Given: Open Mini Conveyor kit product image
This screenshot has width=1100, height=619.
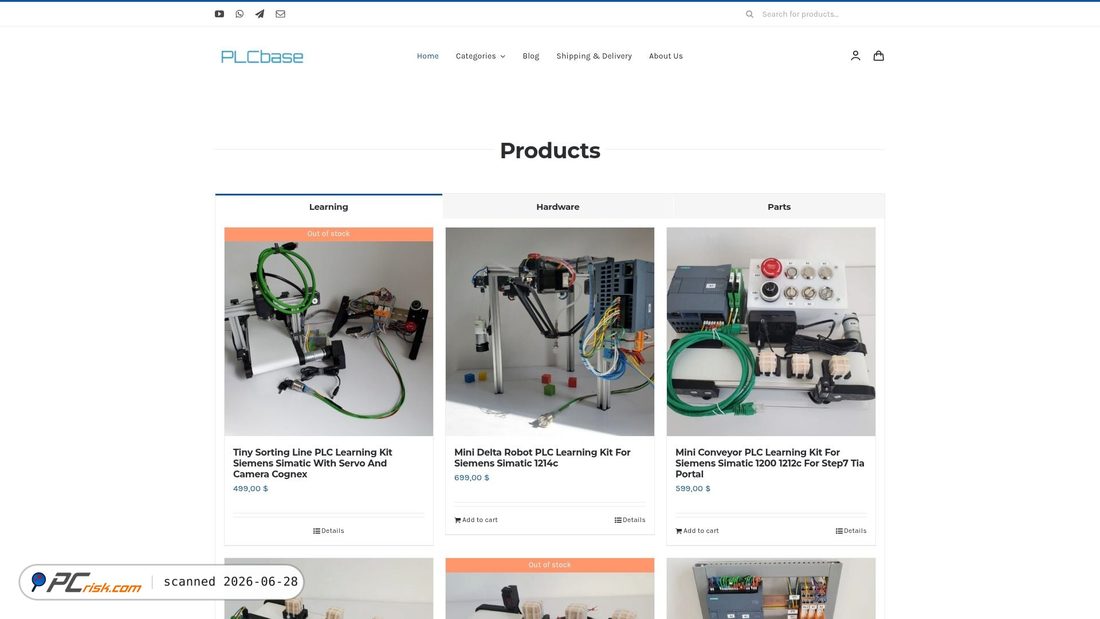Looking at the screenshot, I should click(770, 331).
